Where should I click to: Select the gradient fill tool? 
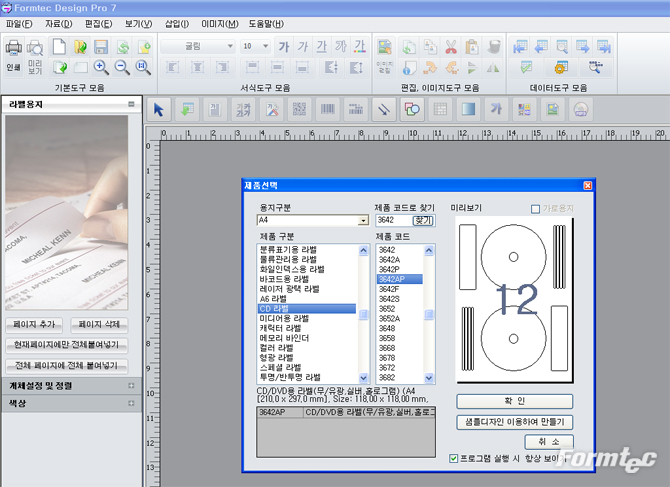(468, 110)
